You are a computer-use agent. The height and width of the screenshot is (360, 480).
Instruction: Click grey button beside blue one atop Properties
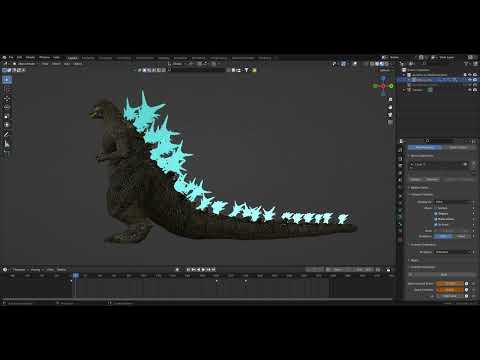click(x=458, y=147)
